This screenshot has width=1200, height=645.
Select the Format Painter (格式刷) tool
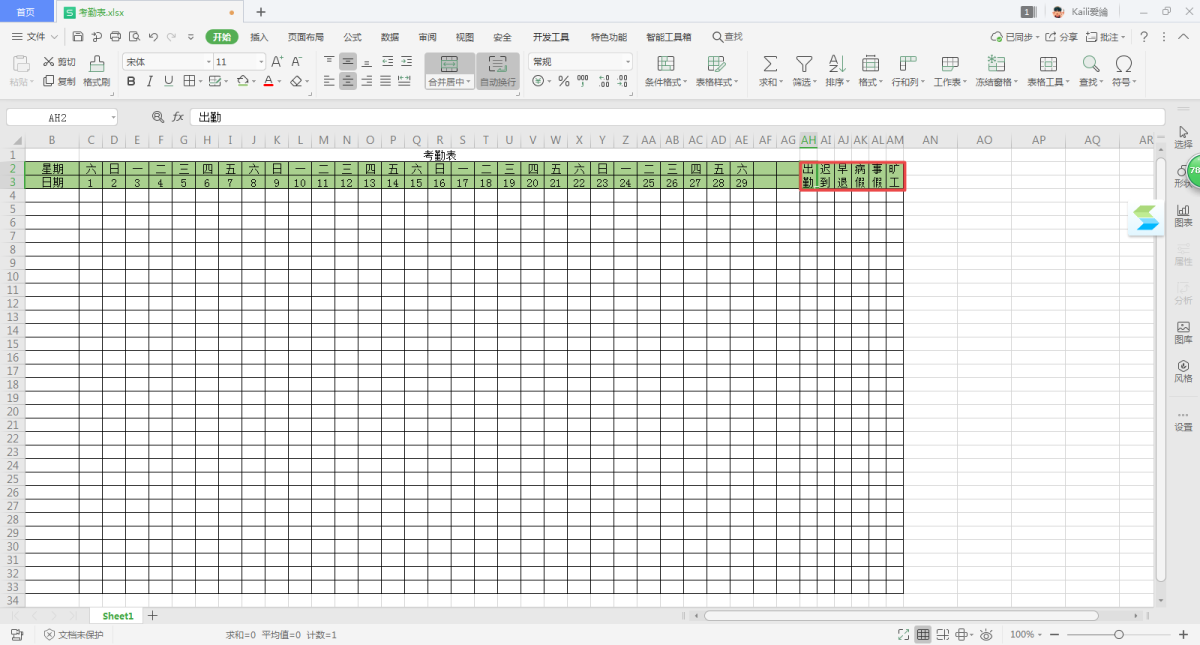point(96,71)
